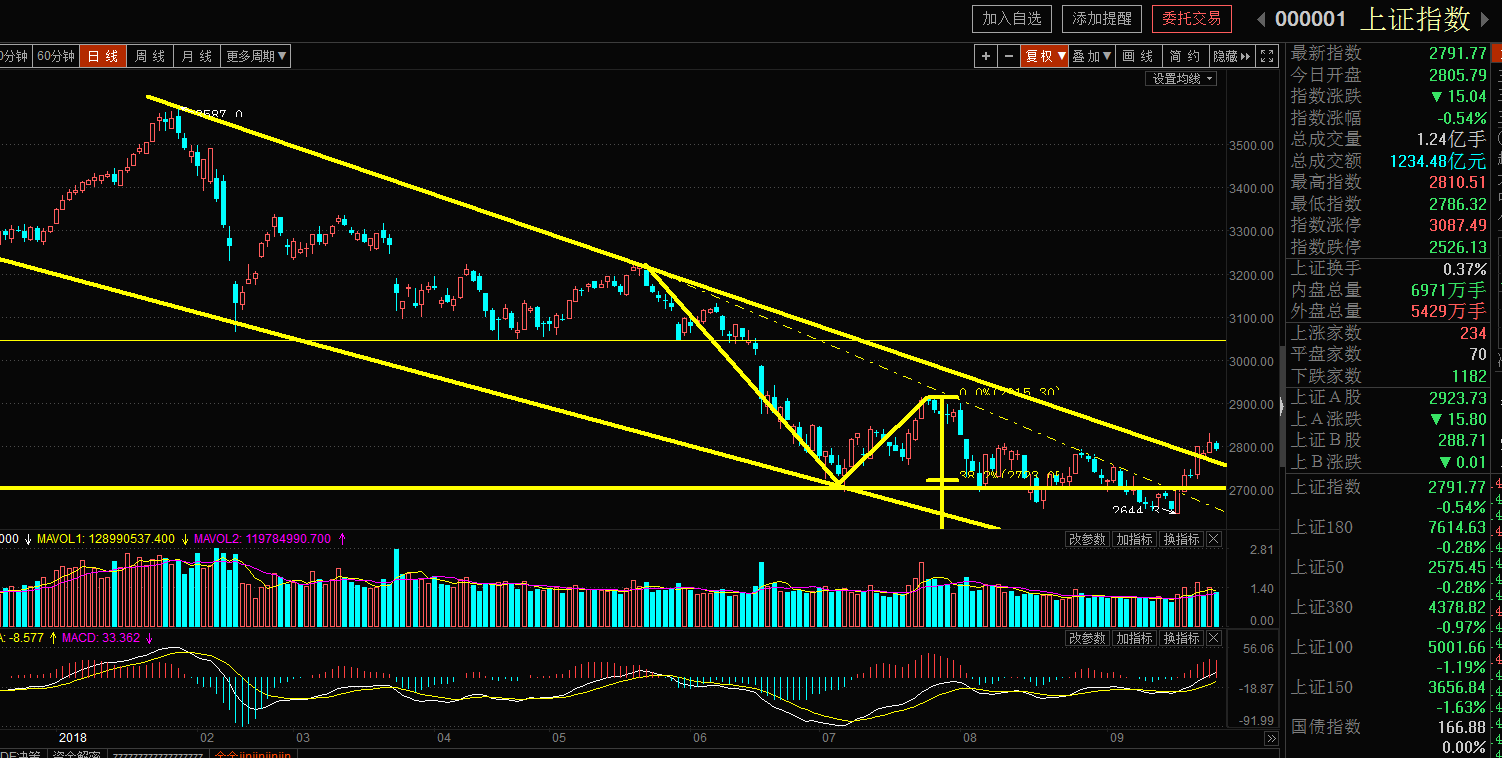The height and width of the screenshot is (758, 1502).
Task: Click the 外盘总量 value 5429万手
Action: coord(1448,311)
